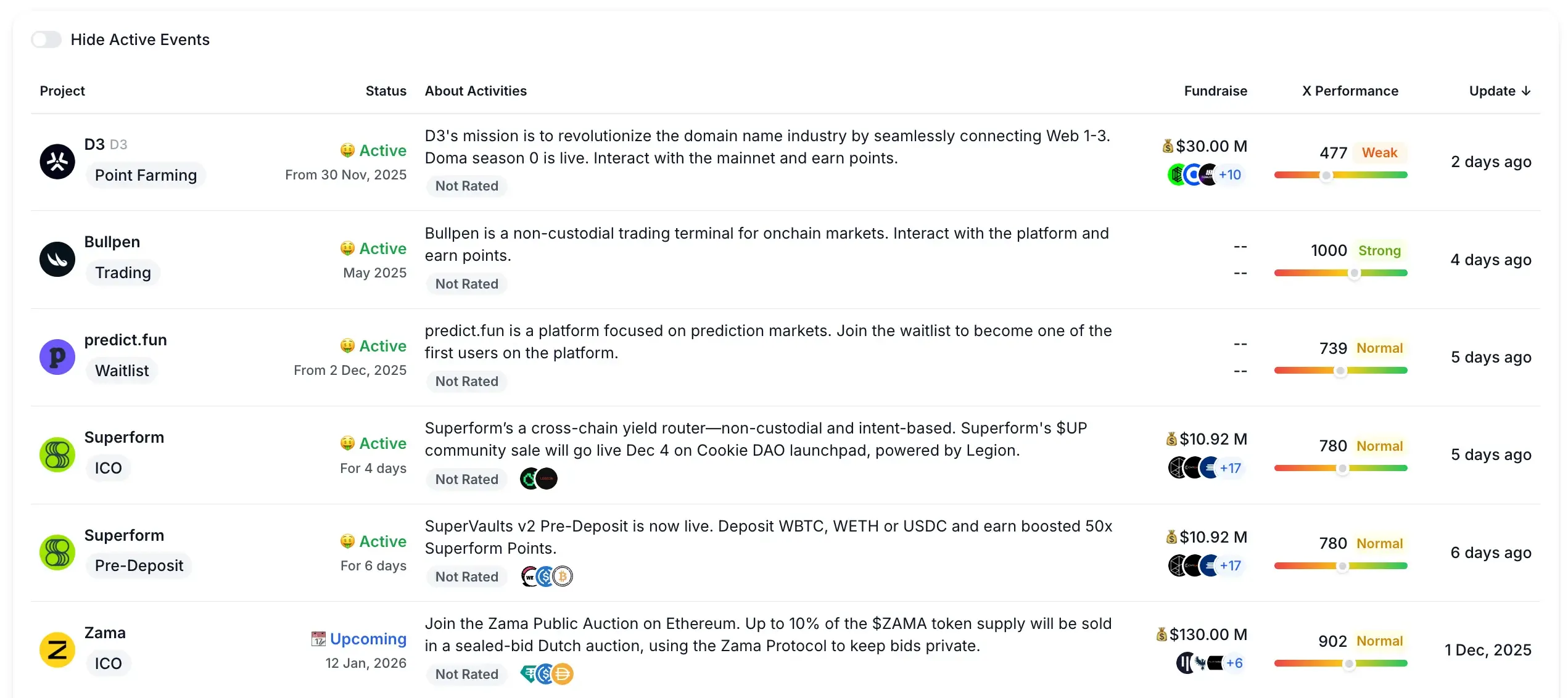Click the Zama project logo
This screenshot has width=1568, height=698.
tap(56, 649)
